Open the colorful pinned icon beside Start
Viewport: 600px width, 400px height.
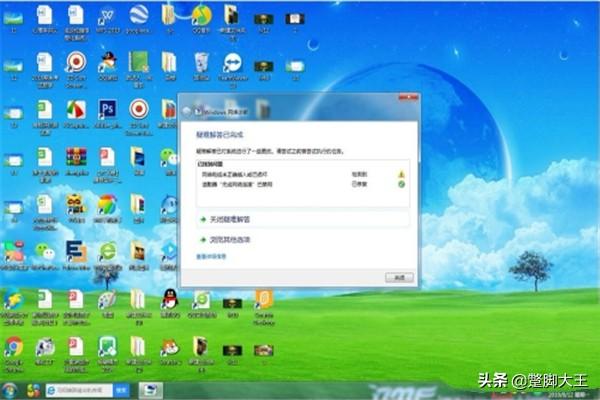tap(34, 390)
